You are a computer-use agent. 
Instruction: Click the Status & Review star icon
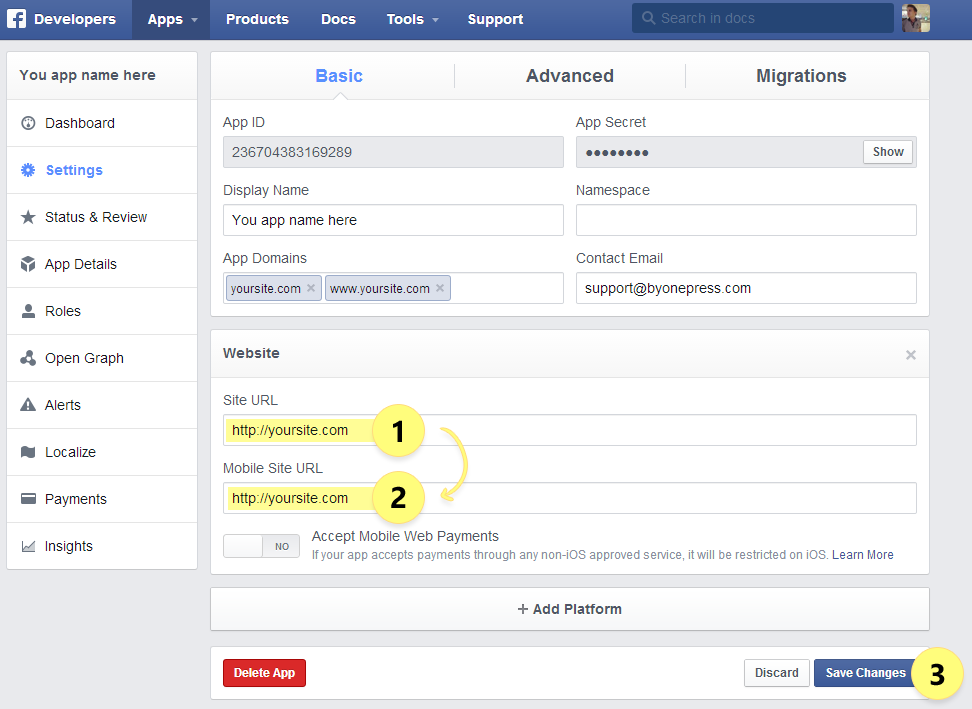(28, 217)
